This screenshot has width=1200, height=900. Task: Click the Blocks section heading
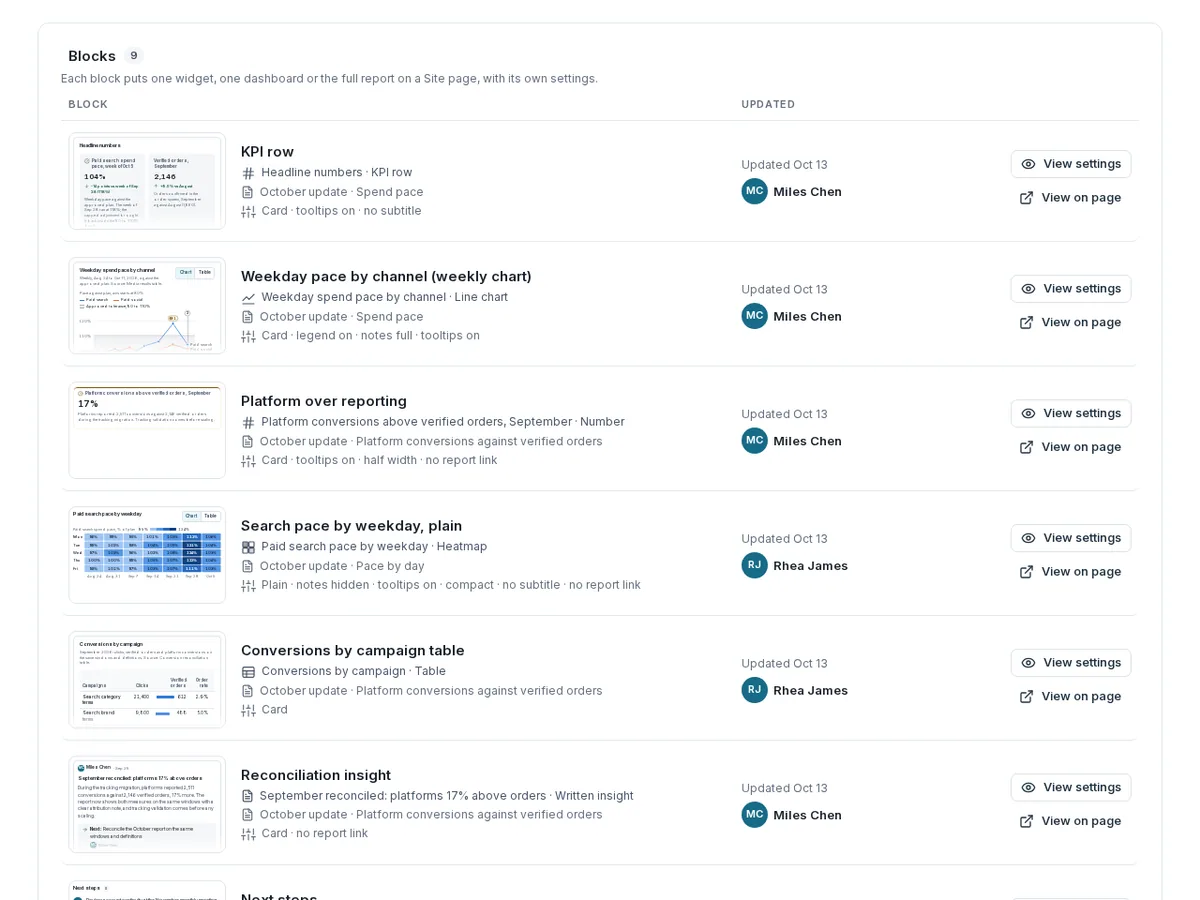pos(92,56)
